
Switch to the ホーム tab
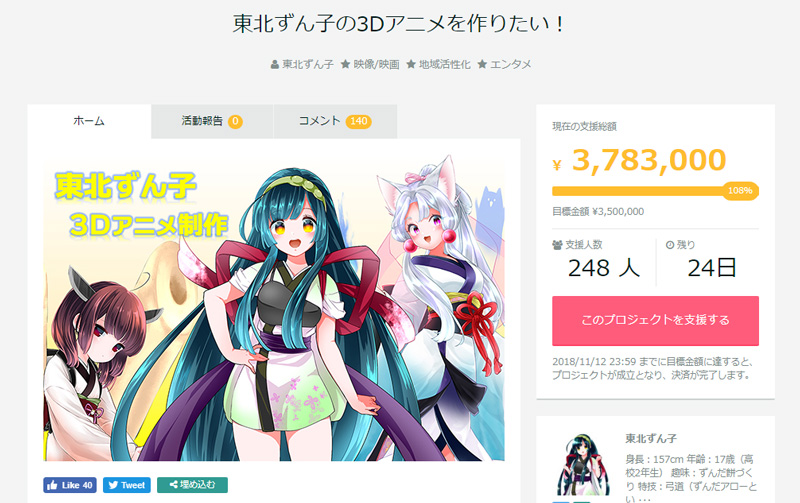coord(89,121)
